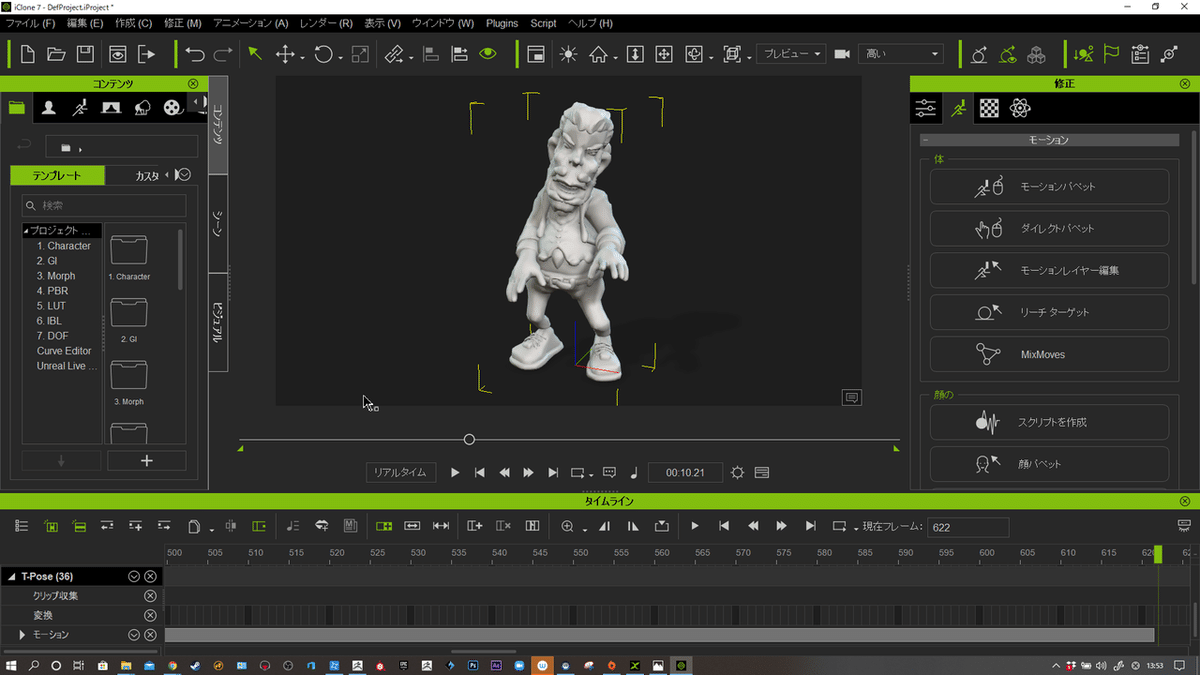Click the Undo arrow in the toolbar
Screen dimensions: 1200x675
195,54
